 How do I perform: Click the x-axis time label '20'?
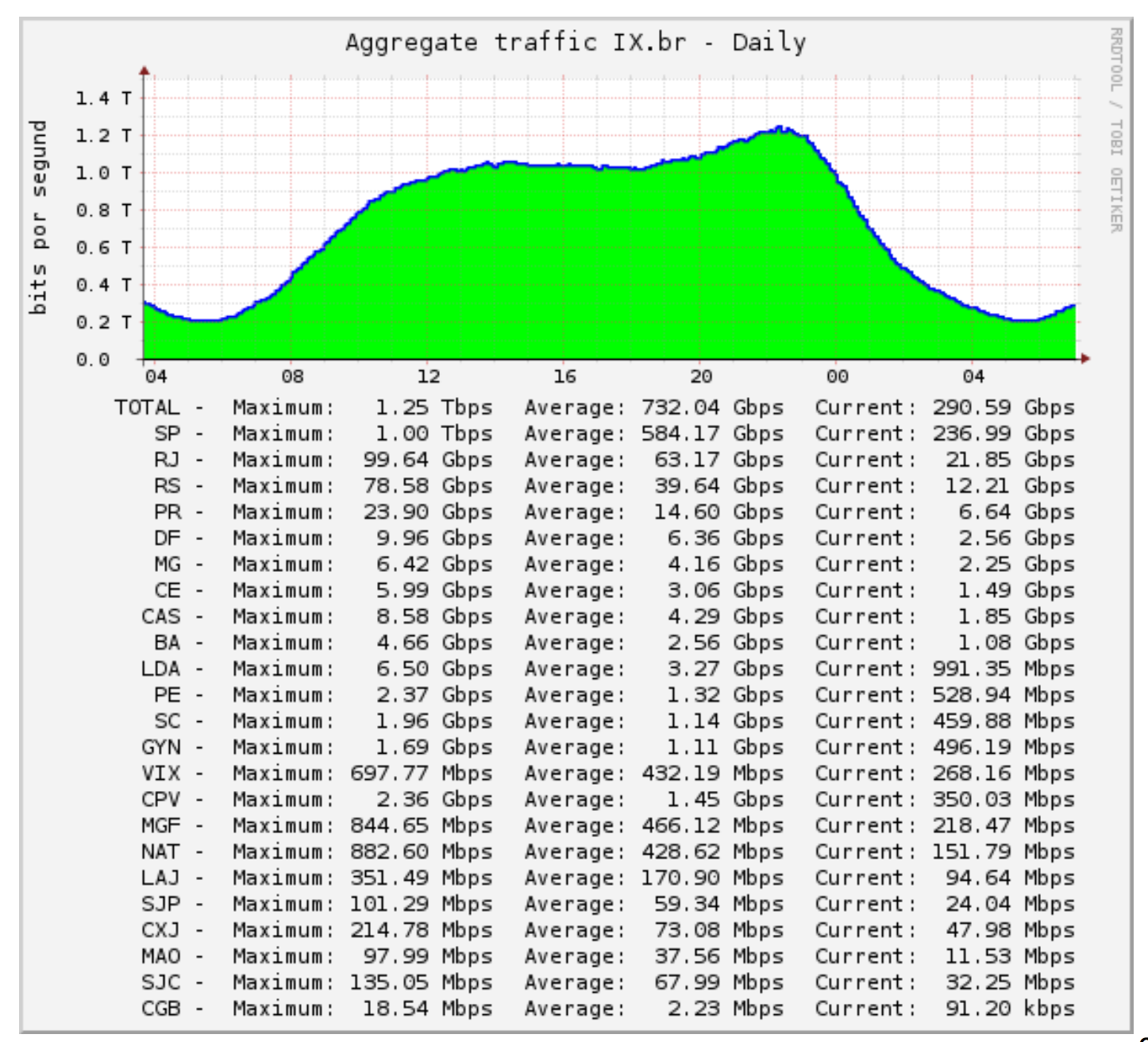tap(700, 376)
